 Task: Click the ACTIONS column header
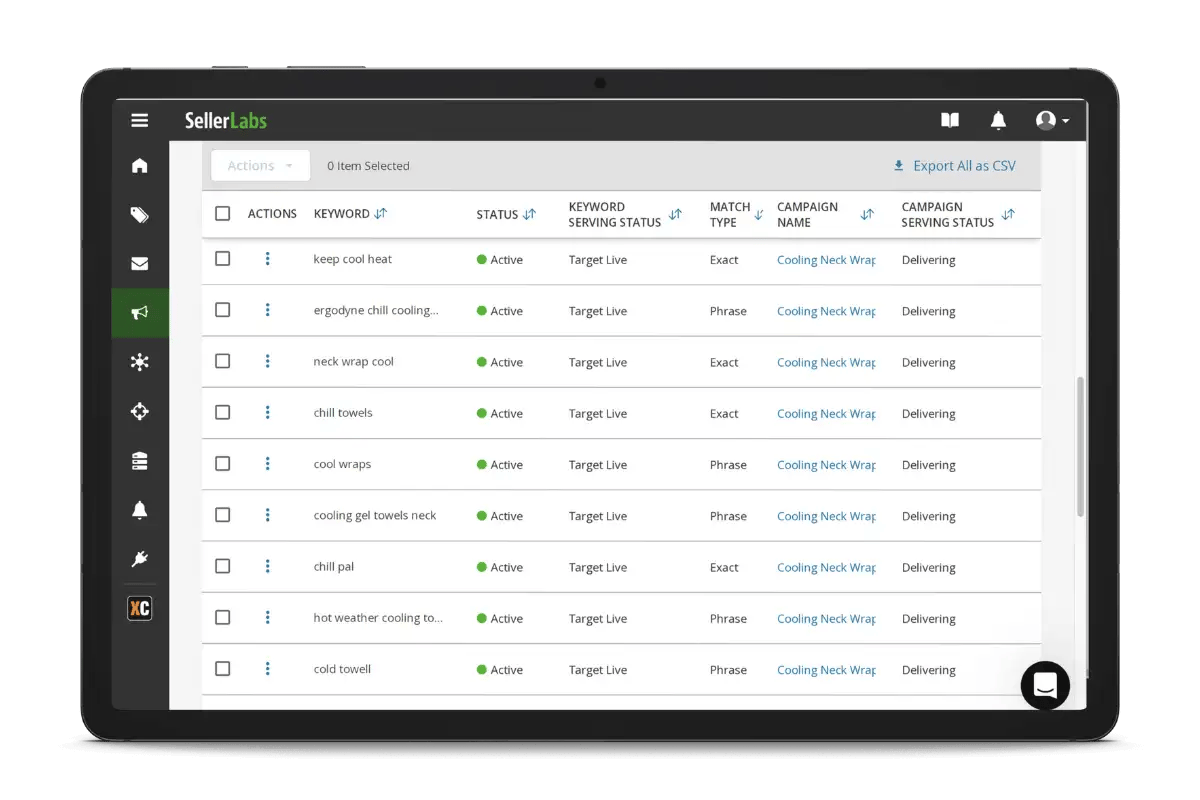(x=272, y=214)
